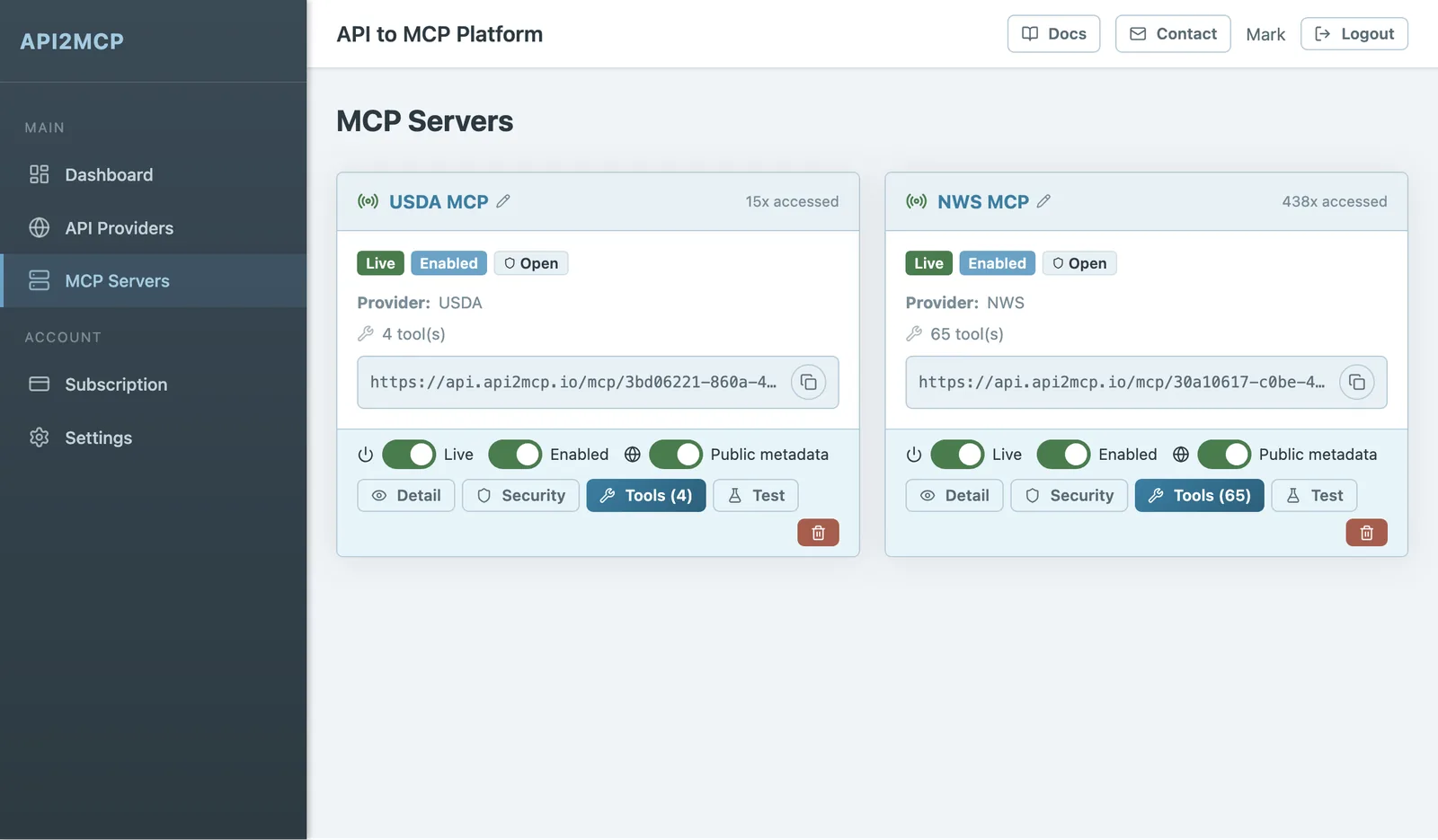Toggle the Enabled switch for NWS MCP
The height and width of the screenshot is (840, 1438).
[x=1063, y=455]
